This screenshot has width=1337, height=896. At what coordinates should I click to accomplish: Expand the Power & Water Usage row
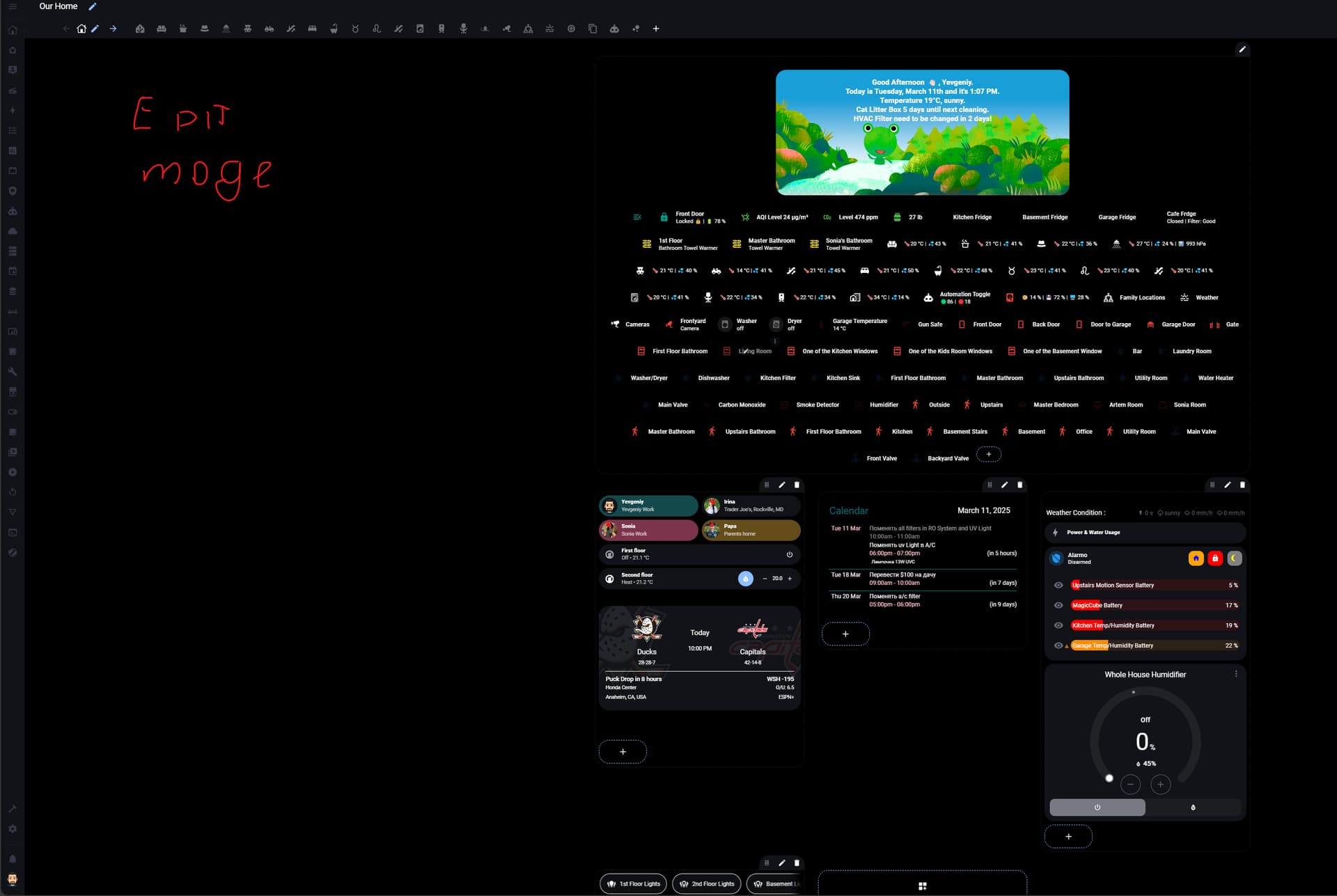(1145, 533)
